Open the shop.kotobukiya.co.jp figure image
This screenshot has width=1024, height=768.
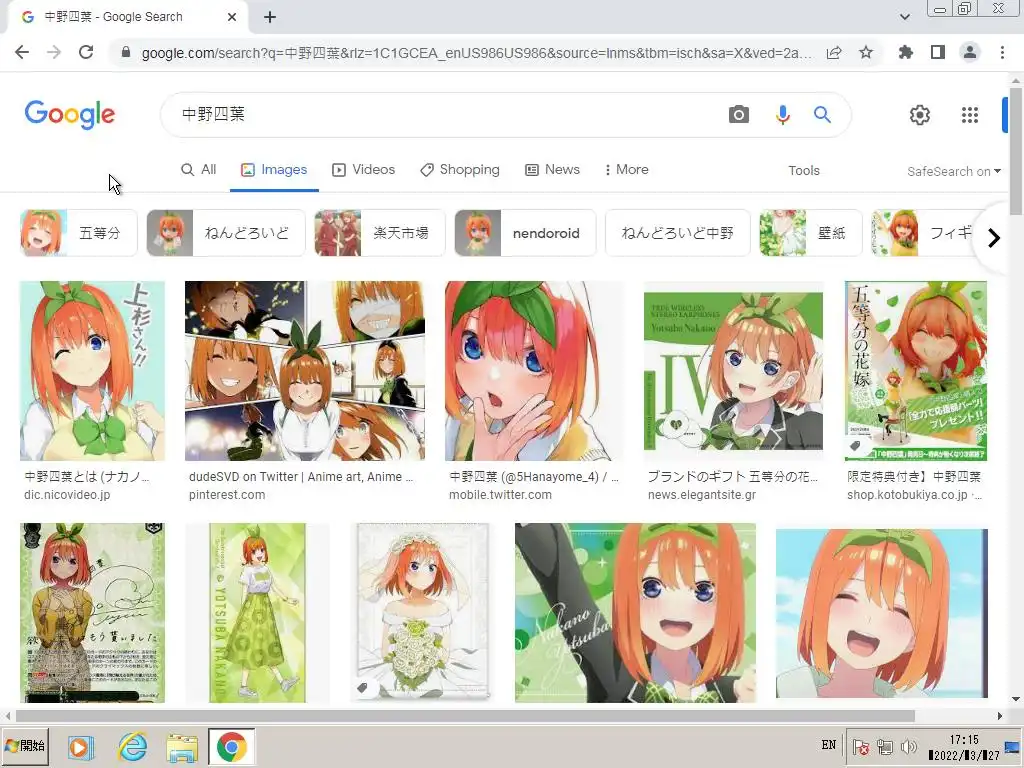tap(916, 371)
